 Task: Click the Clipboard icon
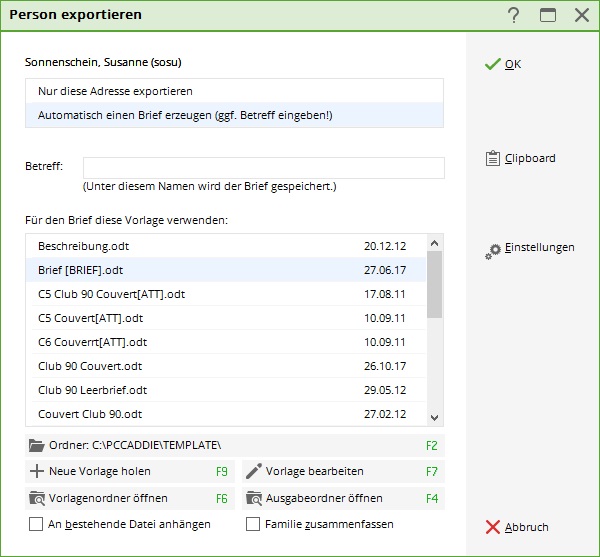click(x=492, y=158)
